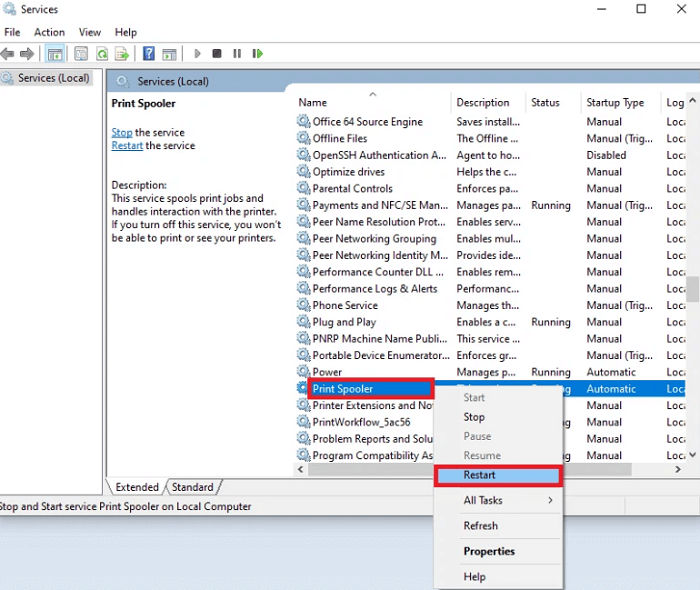This screenshot has width=700, height=590.
Task: Toggle the Show/Hide Action Pane icon
Action: click(x=169, y=54)
